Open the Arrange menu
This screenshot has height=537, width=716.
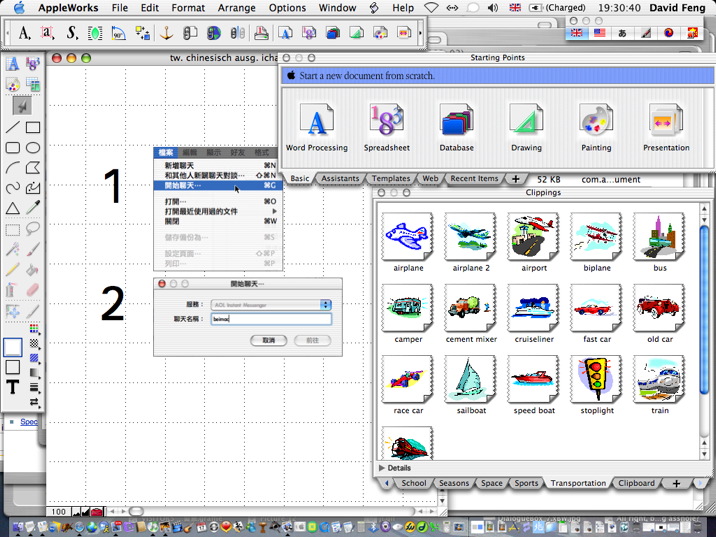237,8
